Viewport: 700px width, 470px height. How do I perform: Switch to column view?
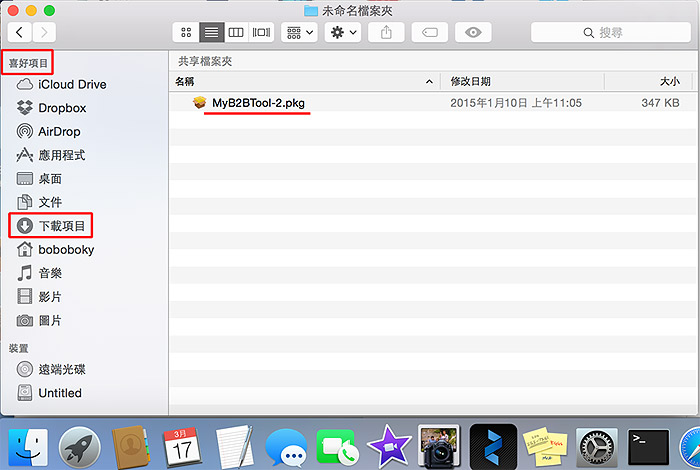tap(236, 32)
